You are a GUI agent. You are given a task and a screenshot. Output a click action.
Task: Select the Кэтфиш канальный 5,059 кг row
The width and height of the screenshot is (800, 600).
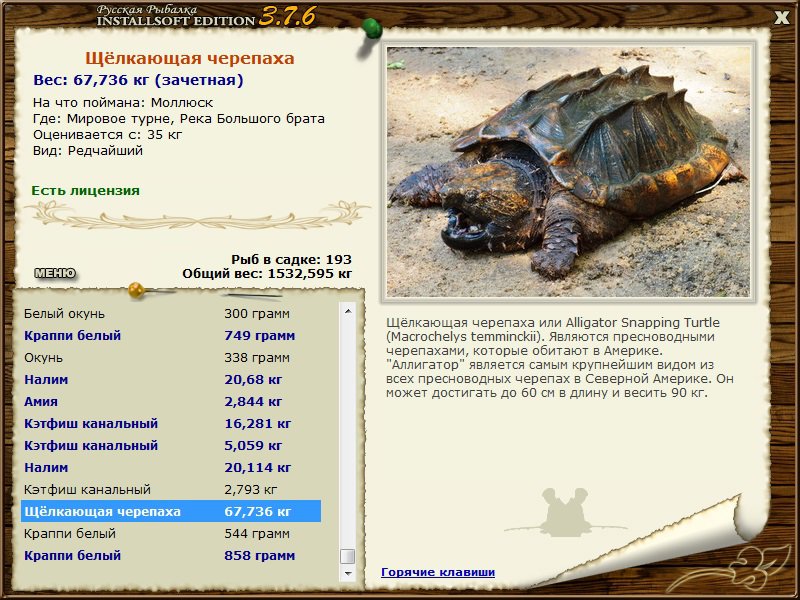point(171,445)
